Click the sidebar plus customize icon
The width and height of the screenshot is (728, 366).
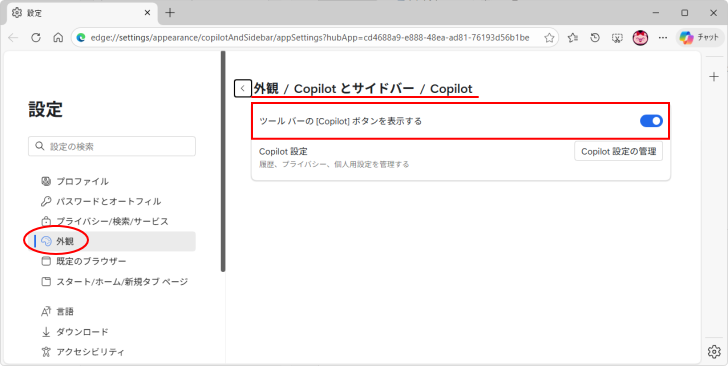point(714,77)
